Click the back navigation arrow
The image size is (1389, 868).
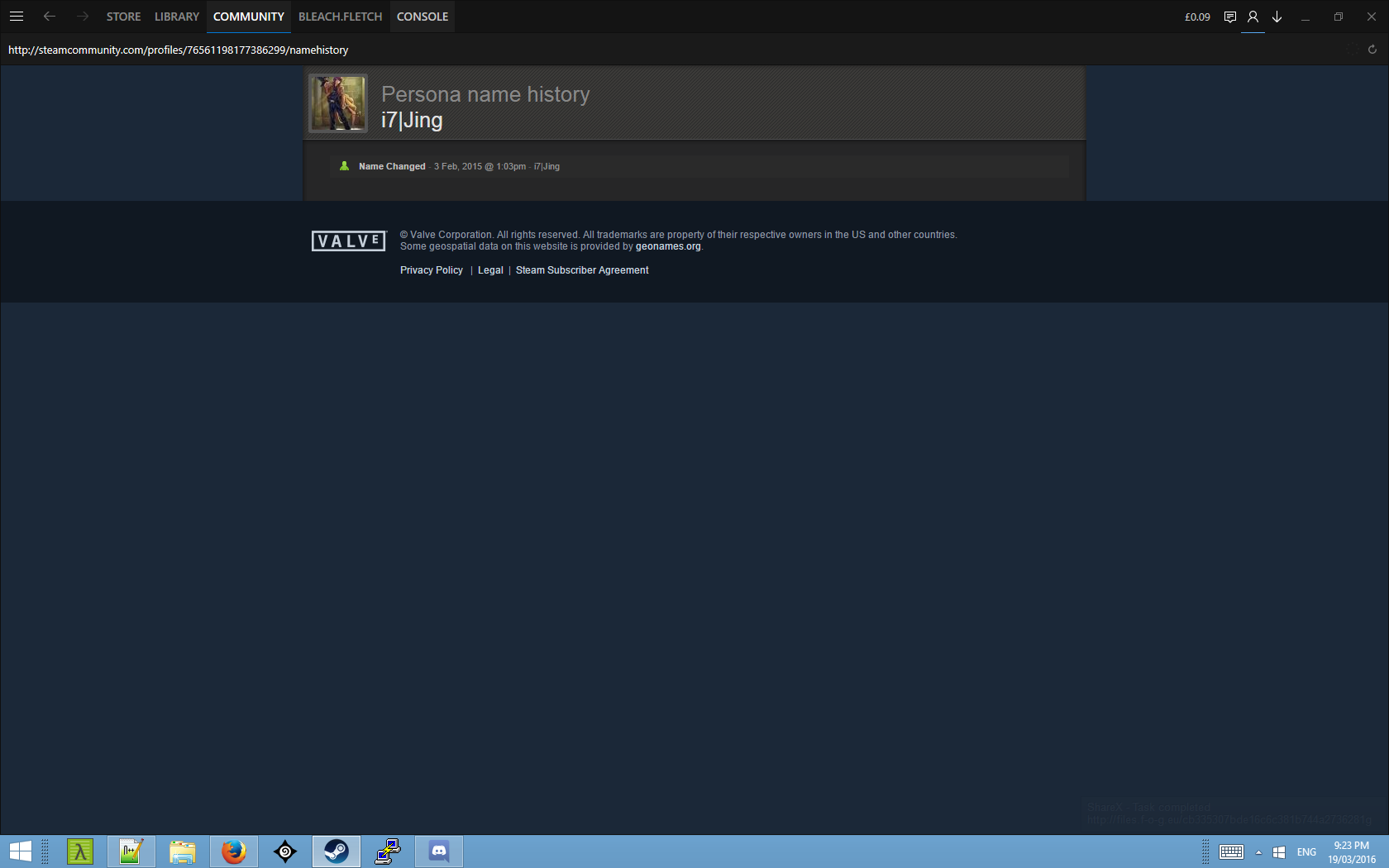point(50,17)
